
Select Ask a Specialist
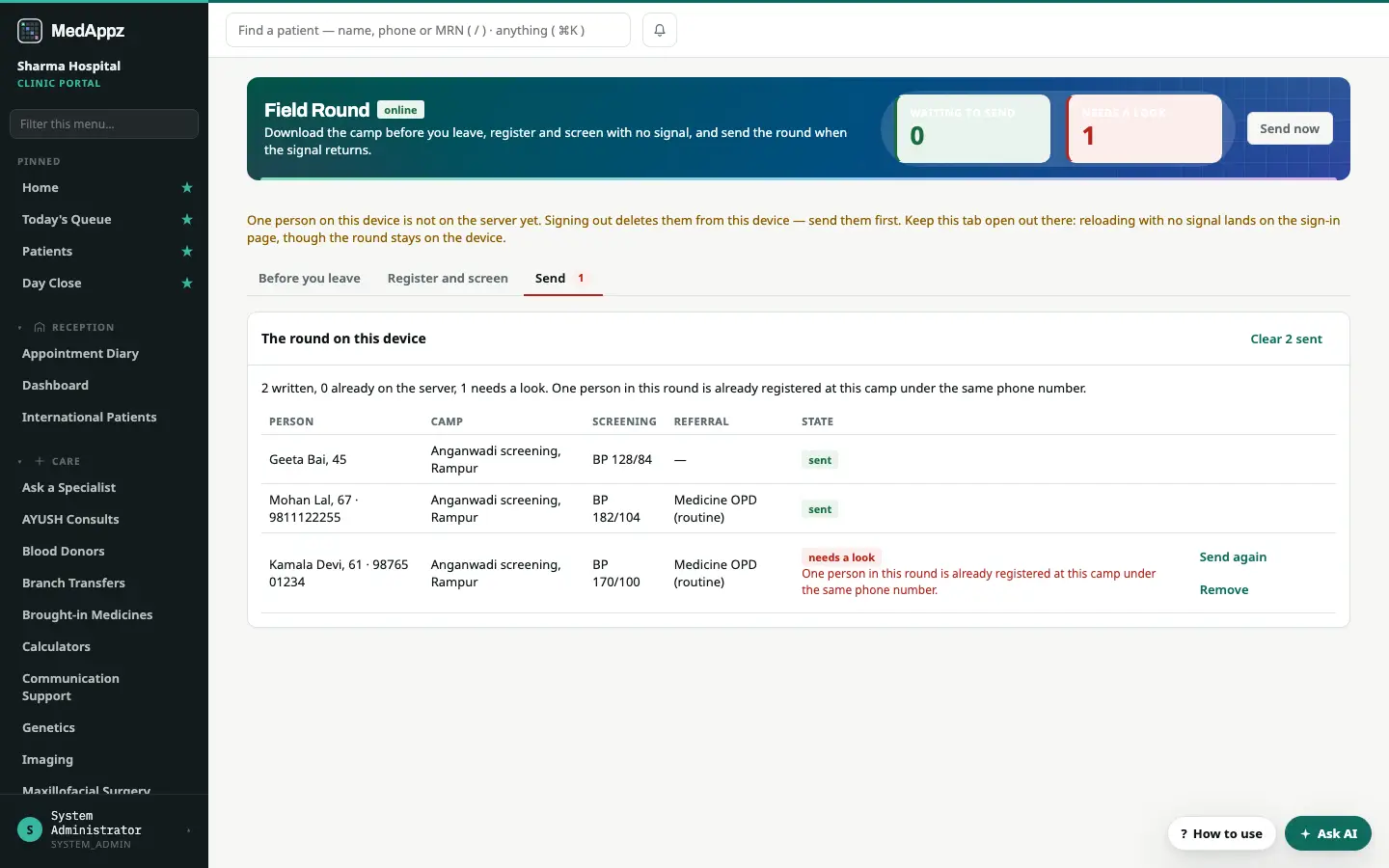click(68, 488)
